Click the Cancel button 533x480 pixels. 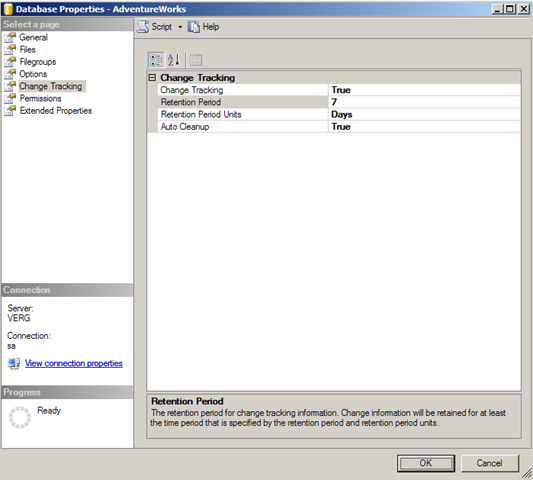489,463
